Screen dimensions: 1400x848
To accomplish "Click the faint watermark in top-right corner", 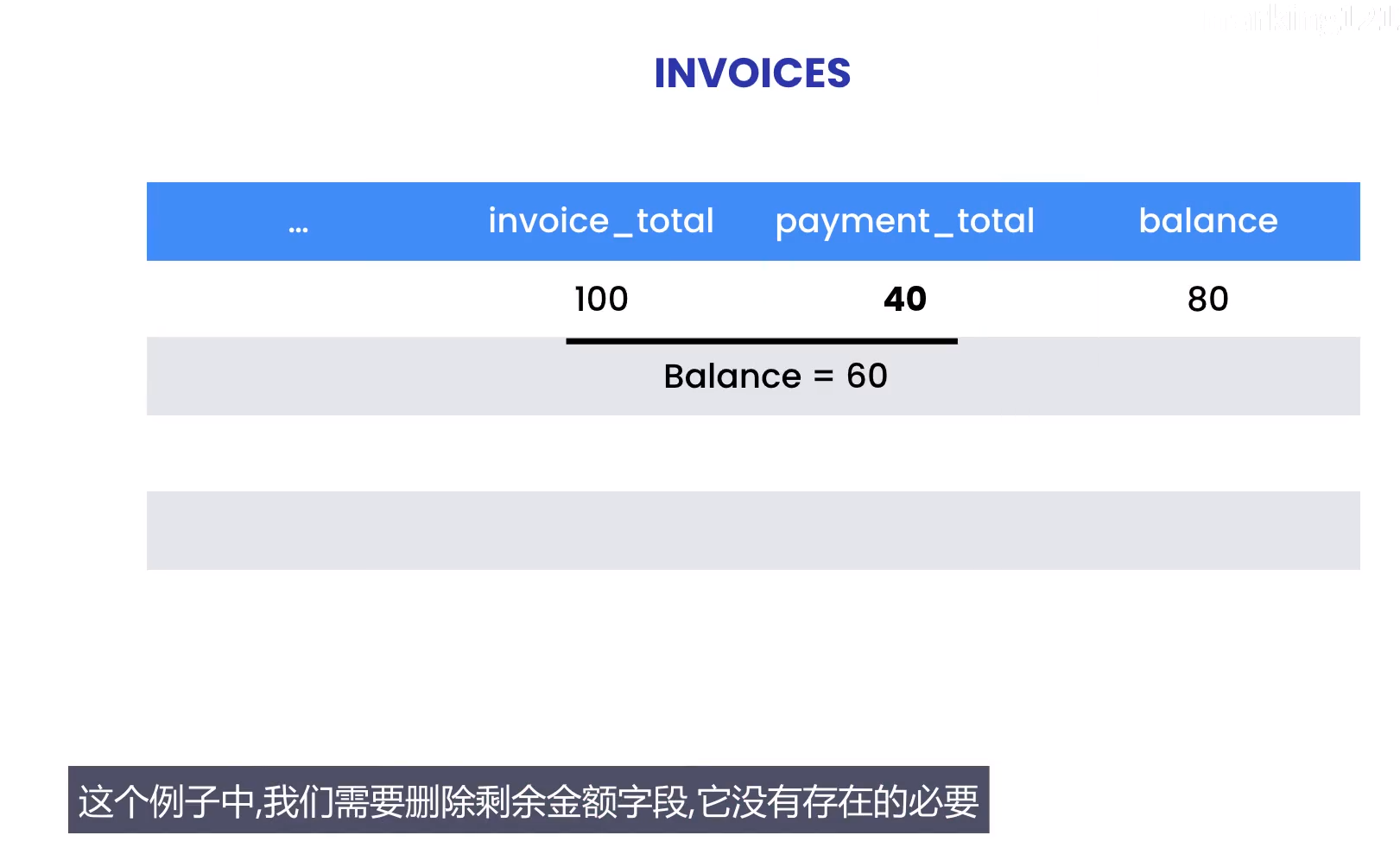I will click(x=1313, y=19).
